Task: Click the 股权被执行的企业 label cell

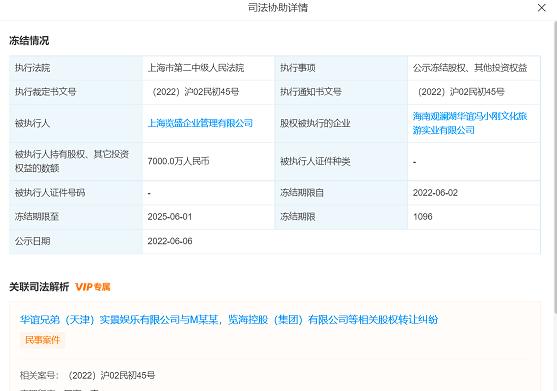Action: point(341,123)
